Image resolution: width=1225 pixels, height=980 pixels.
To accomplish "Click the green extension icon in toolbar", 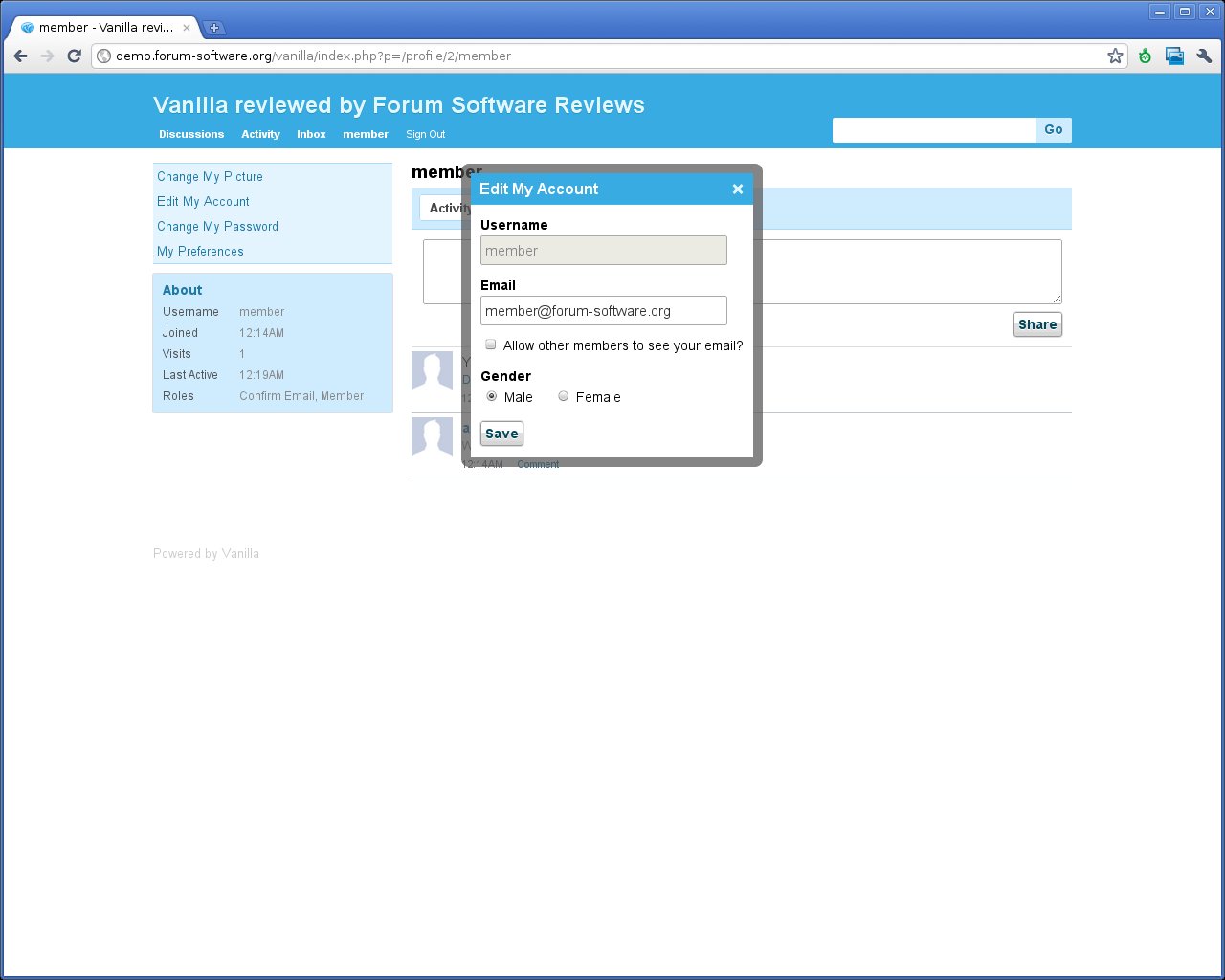I will [1145, 56].
